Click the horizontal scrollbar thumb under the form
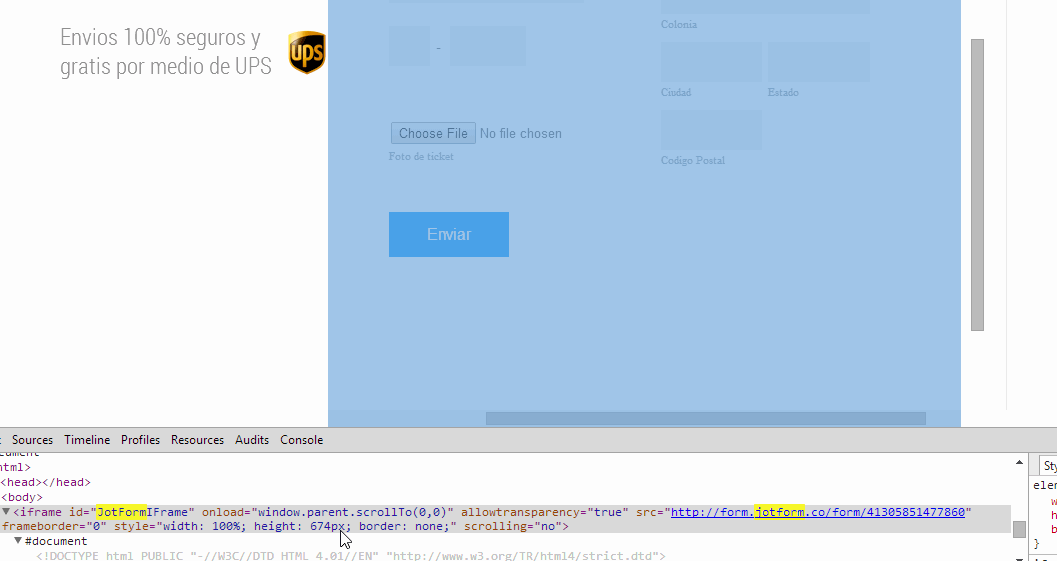 [x=705, y=419]
